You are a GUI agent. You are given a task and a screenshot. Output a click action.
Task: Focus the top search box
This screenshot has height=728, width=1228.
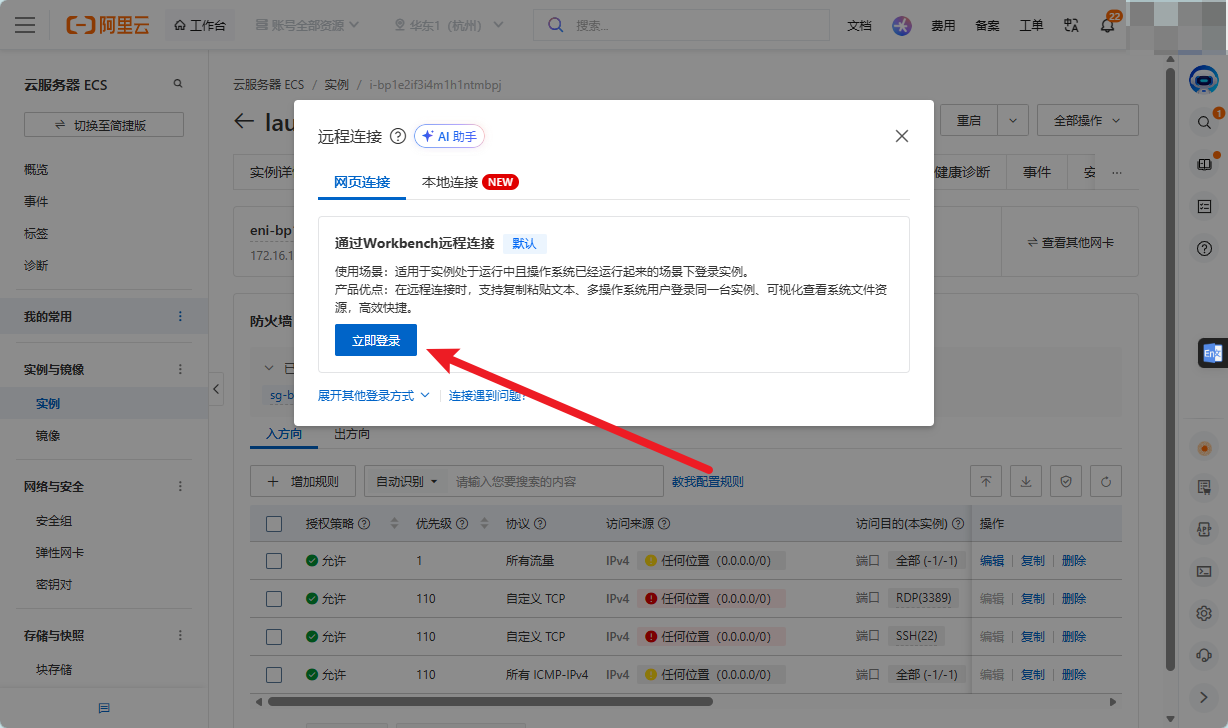click(x=681, y=25)
